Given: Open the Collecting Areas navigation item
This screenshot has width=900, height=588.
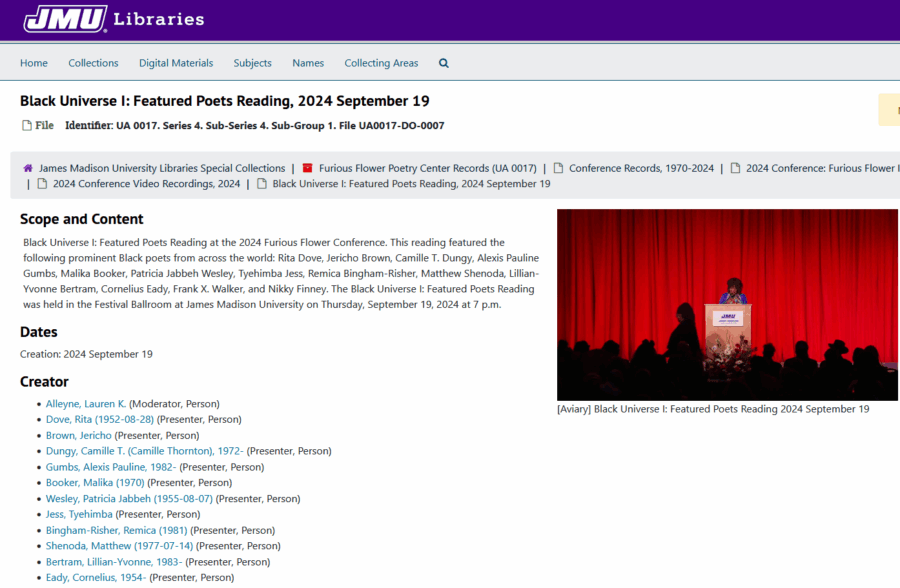Looking at the screenshot, I should [x=381, y=62].
